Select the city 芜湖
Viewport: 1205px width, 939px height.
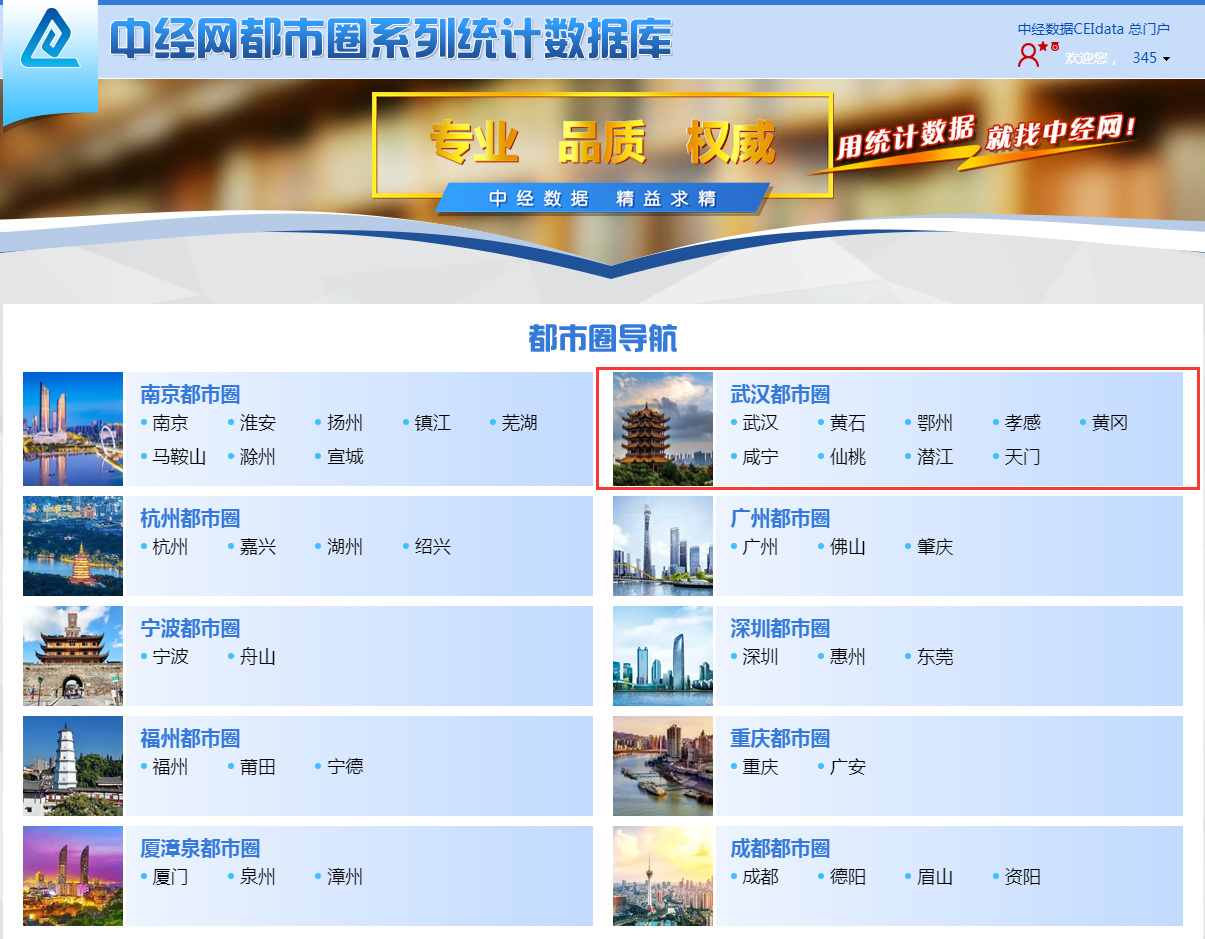click(520, 423)
